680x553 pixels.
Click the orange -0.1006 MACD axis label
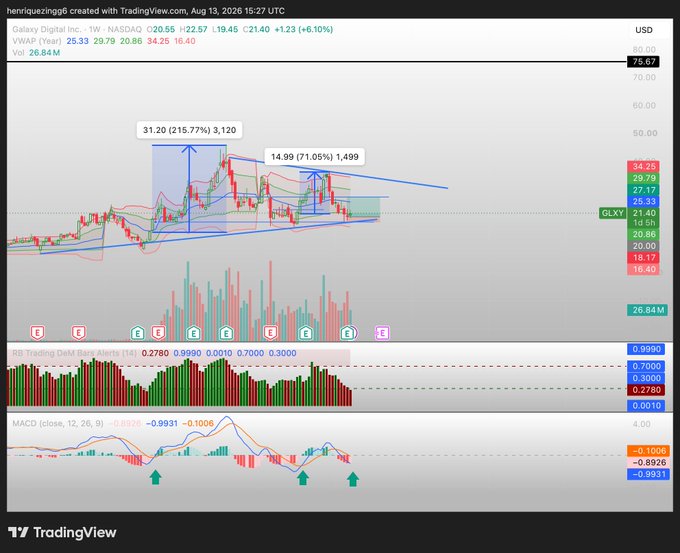point(649,451)
